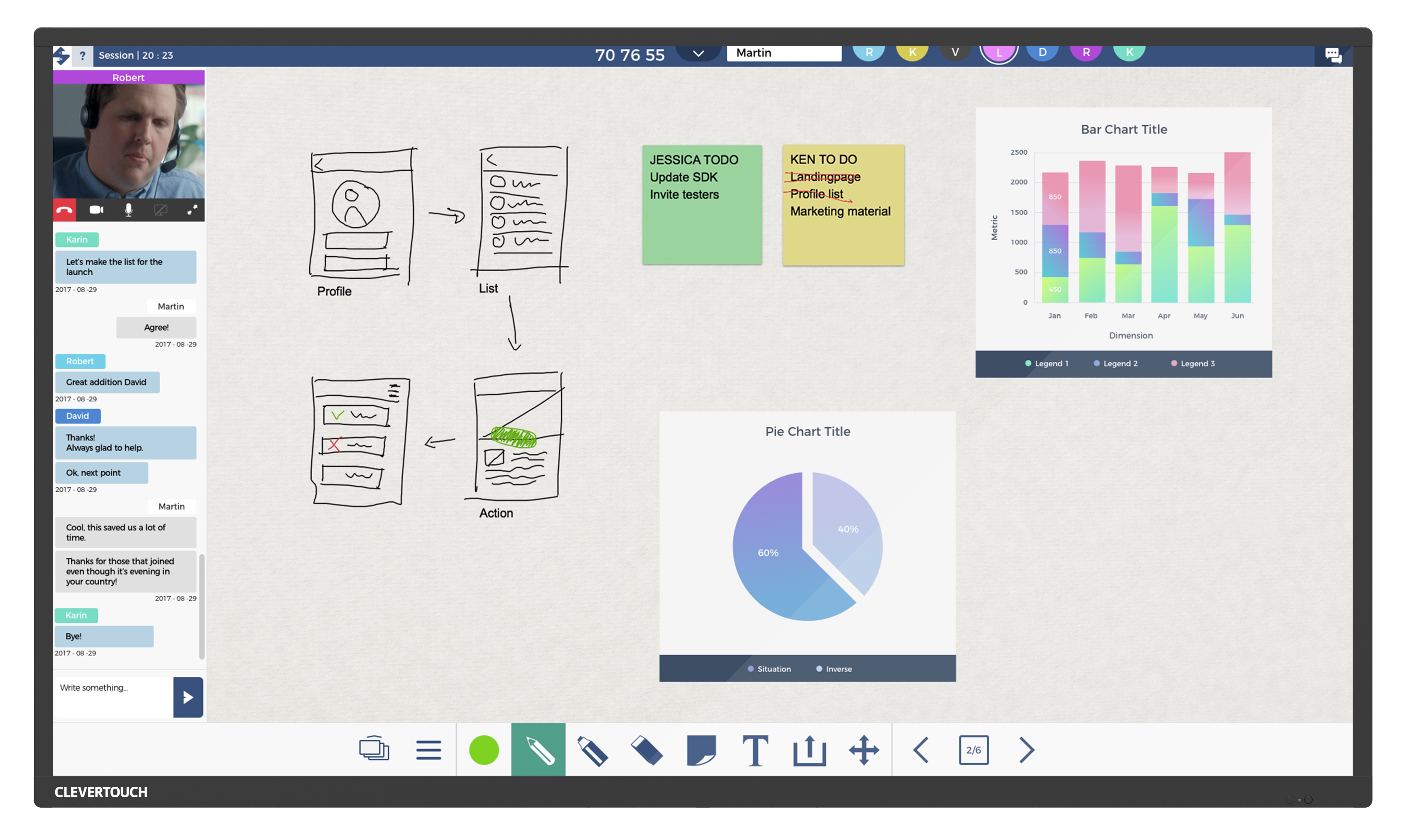The image size is (1409, 840).
Task: Mute the microphone
Action: tap(128, 210)
